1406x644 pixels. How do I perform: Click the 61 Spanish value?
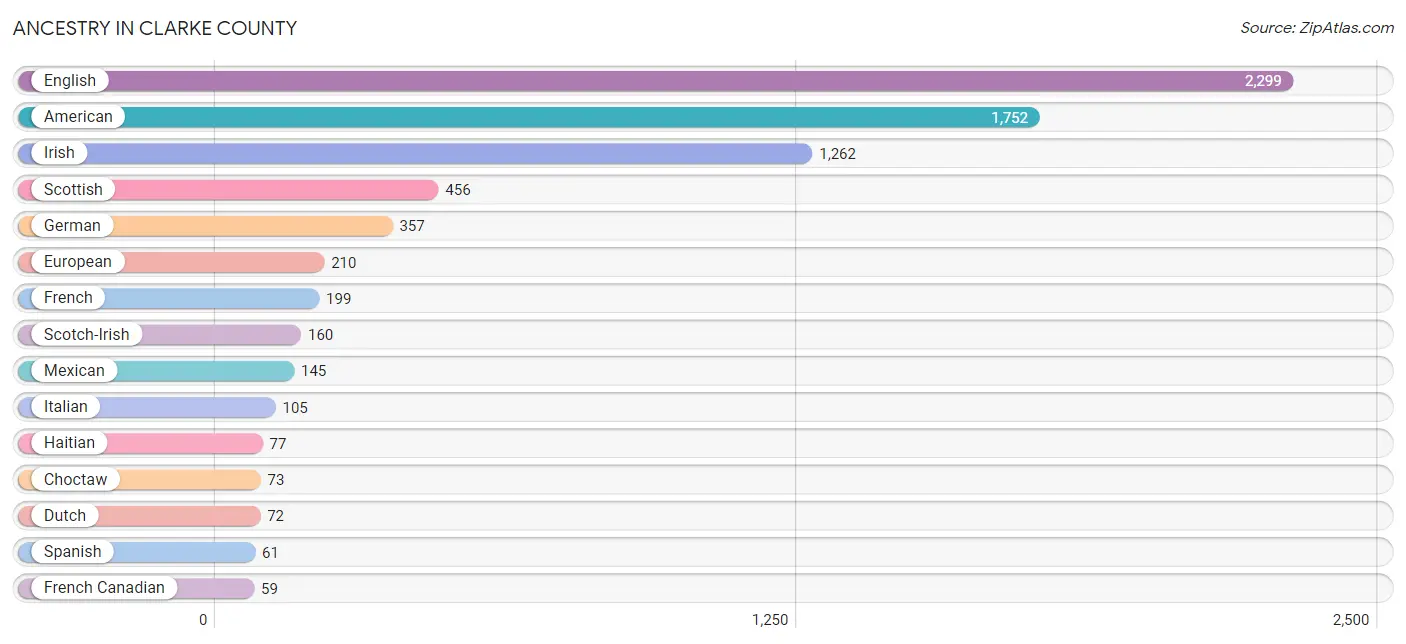270,553
